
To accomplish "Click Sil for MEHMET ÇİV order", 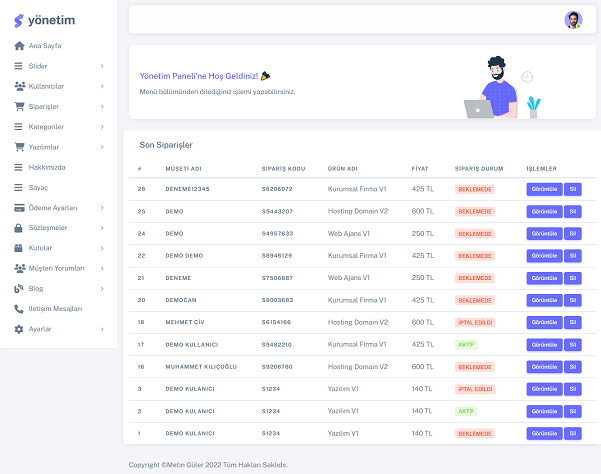I will pyautogui.click(x=572, y=322).
